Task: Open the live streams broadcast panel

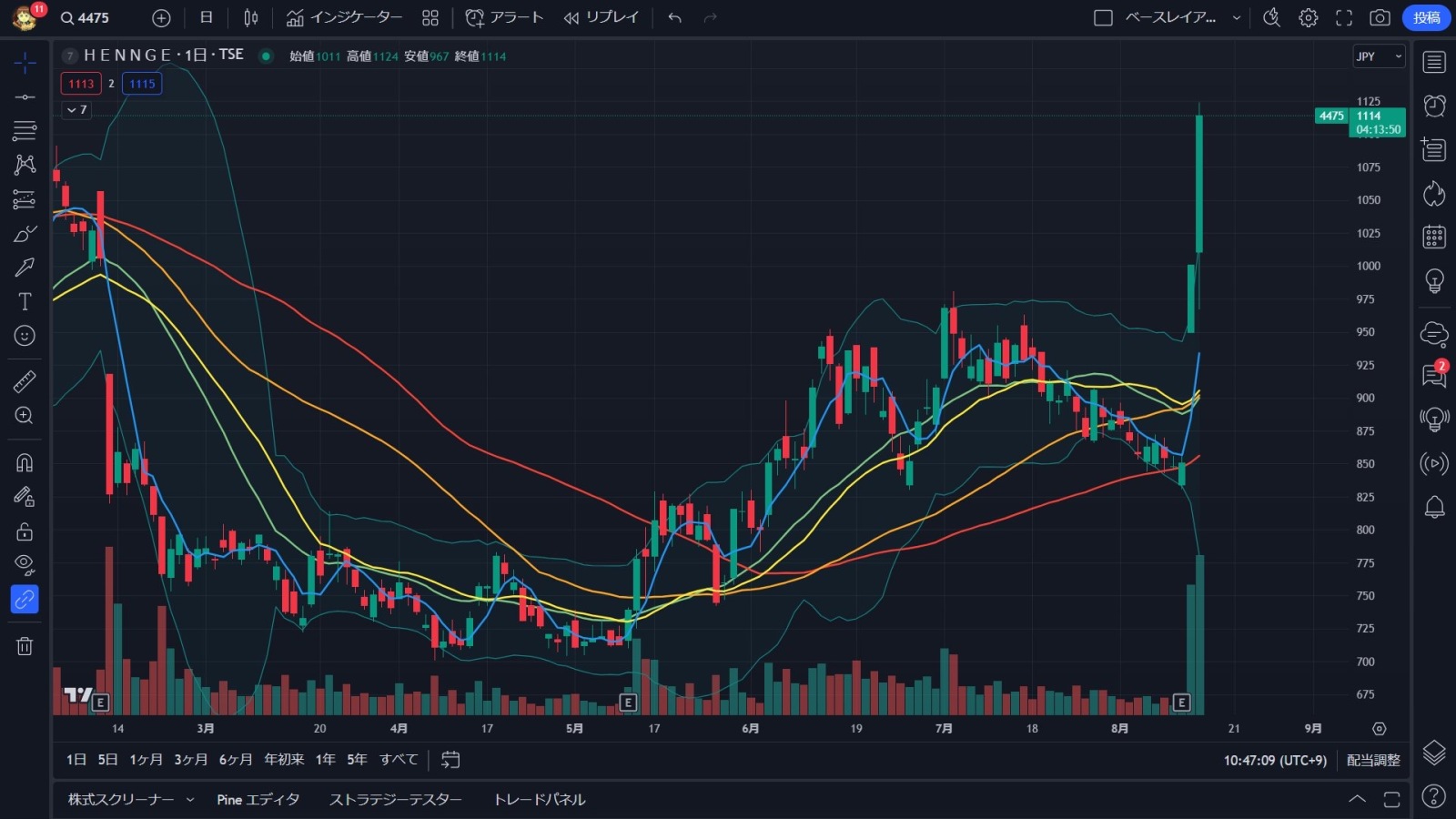Action: coord(1434,463)
